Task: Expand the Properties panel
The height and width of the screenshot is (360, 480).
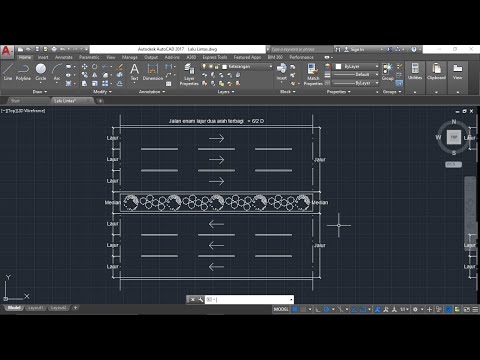Action: click(338, 92)
